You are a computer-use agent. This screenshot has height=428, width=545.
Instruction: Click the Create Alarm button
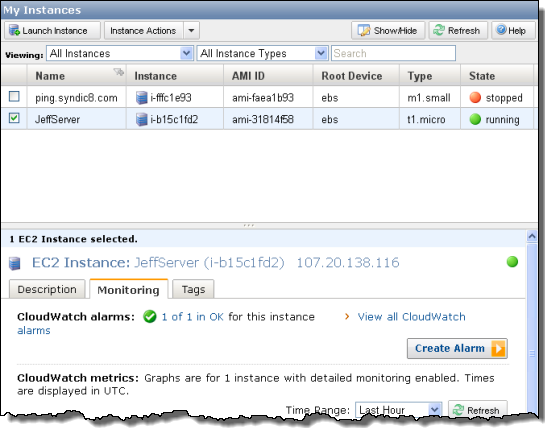(457, 348)
